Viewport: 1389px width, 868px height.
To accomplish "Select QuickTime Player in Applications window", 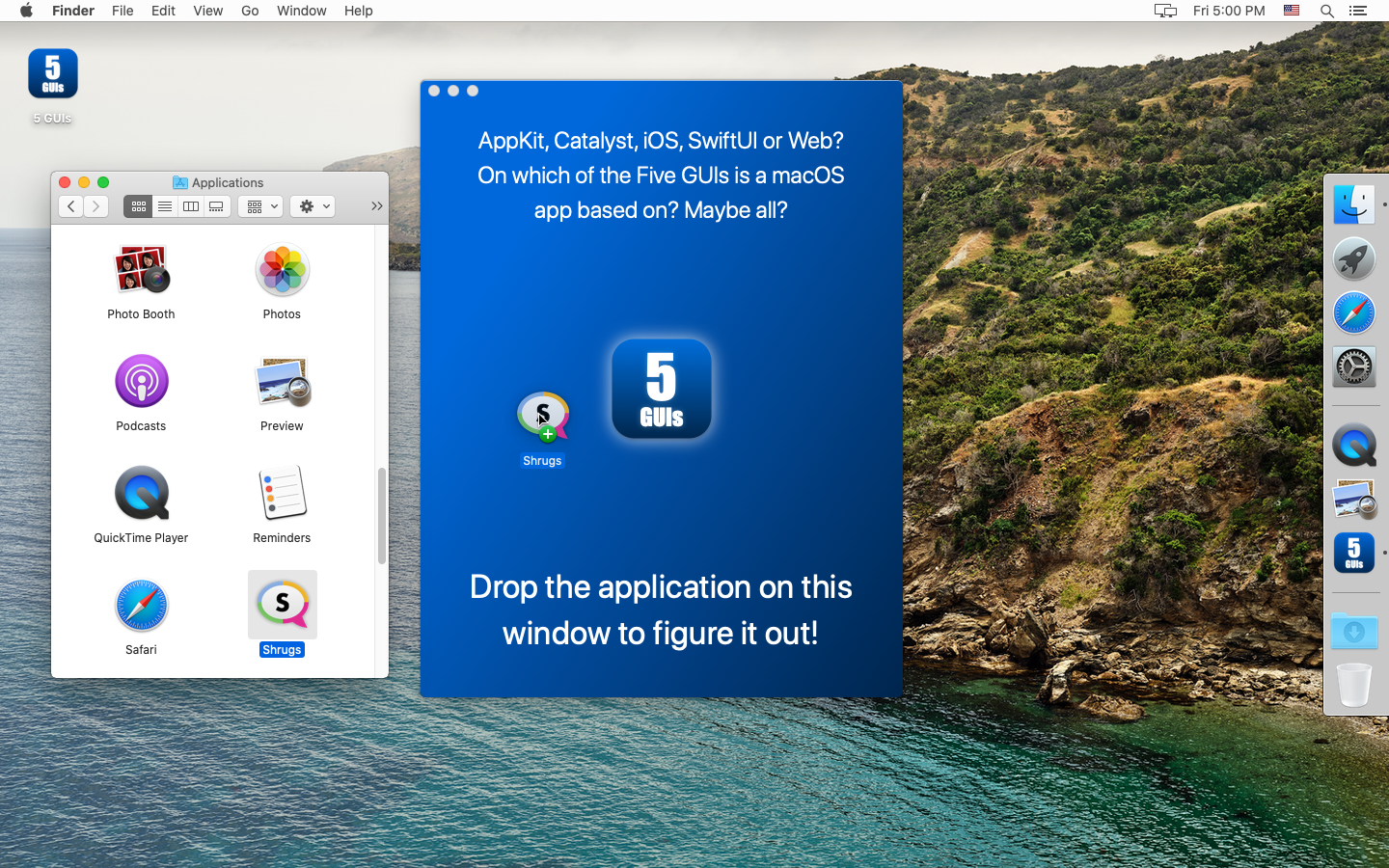I will 141,494.
